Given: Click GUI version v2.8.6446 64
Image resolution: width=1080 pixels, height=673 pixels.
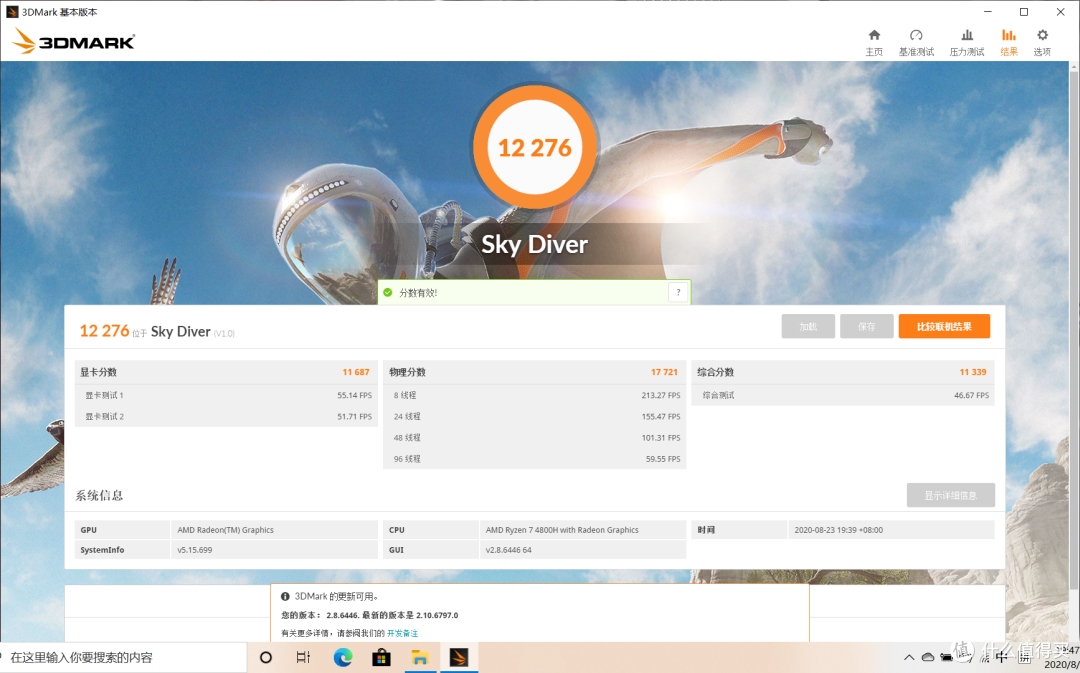Looking at the screenshot, I should tap(508, 550).
